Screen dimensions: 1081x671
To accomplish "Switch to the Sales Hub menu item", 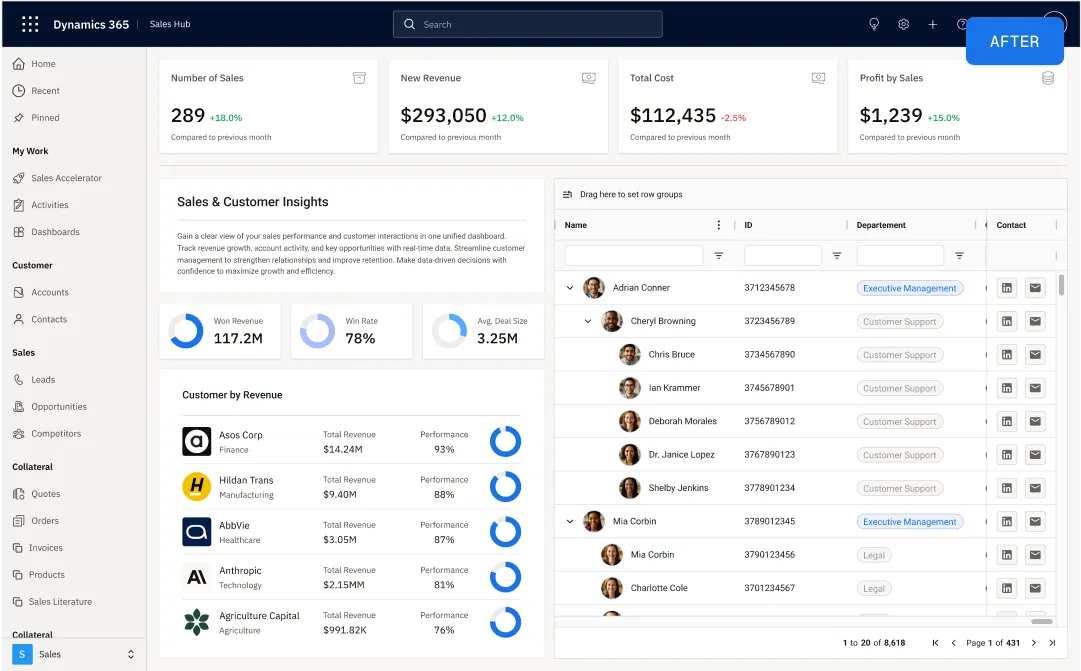I will (168, 24).
